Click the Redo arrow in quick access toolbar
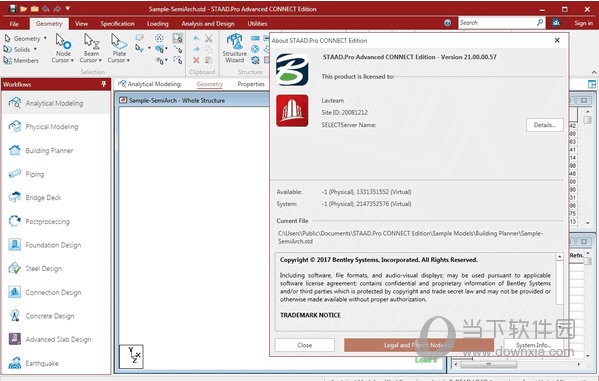The width and height of the screenshot is (599, 381). tap(57, 8)
